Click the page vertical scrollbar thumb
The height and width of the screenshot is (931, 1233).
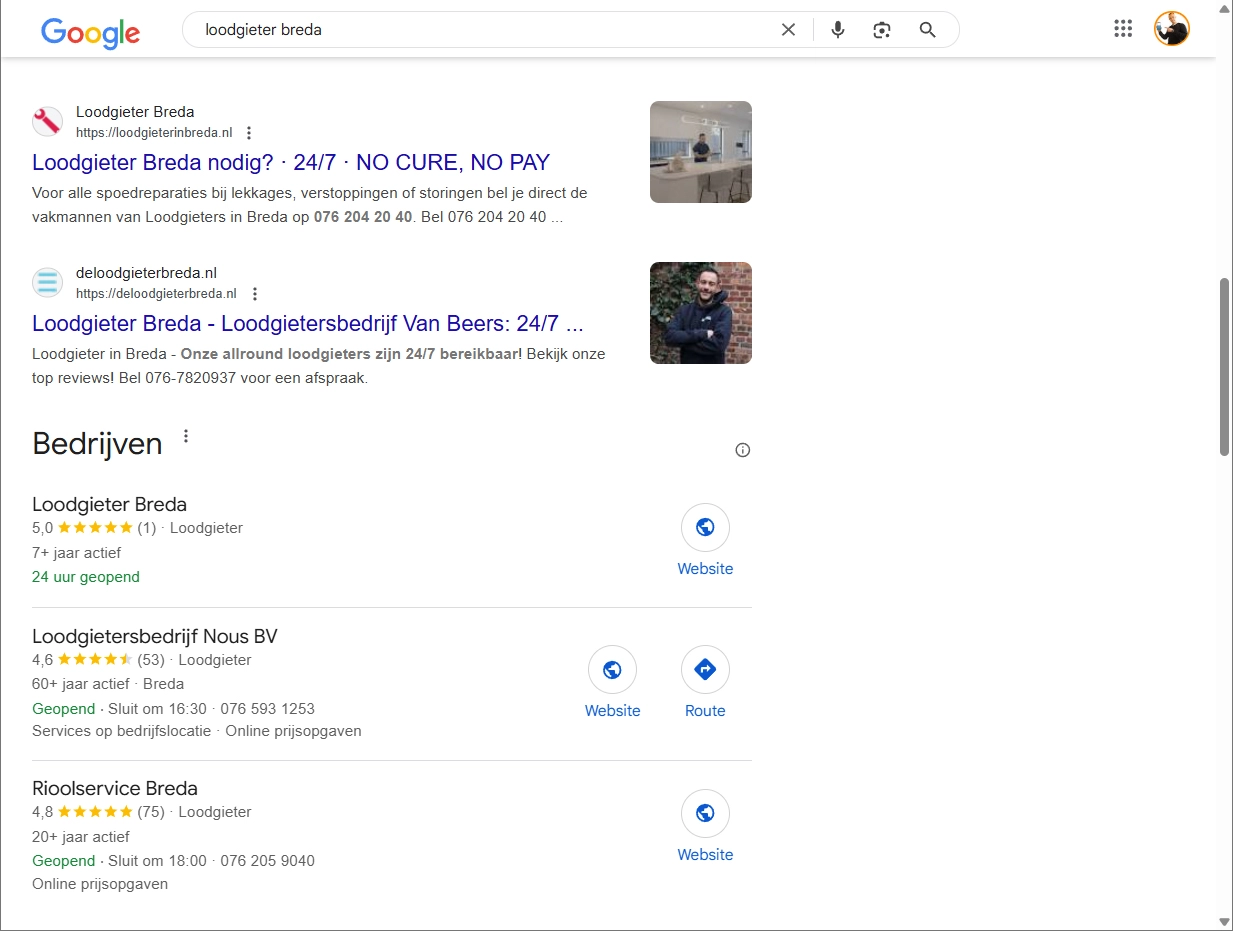click(1225, 367)
